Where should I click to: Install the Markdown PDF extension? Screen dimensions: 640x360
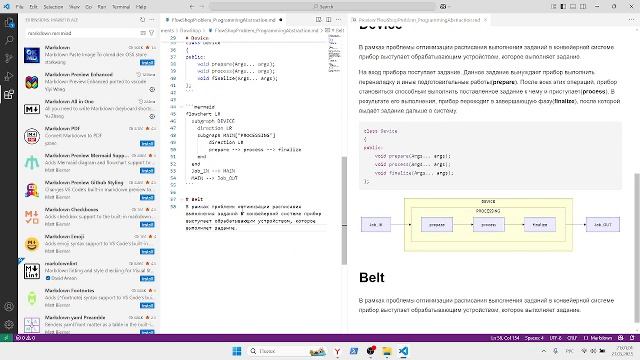pos(147,143)
